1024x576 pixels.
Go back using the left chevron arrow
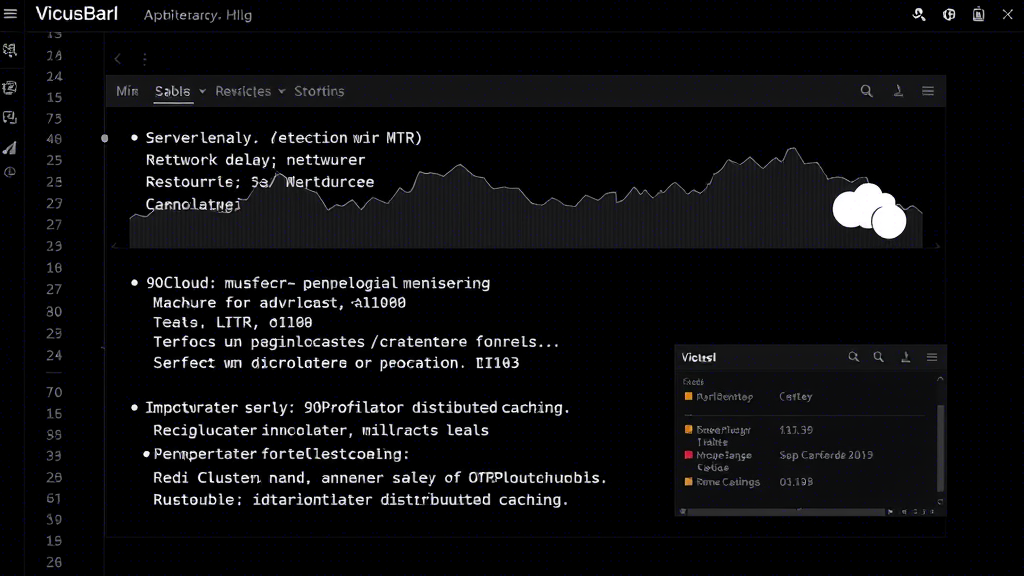[x=118, y=59]
